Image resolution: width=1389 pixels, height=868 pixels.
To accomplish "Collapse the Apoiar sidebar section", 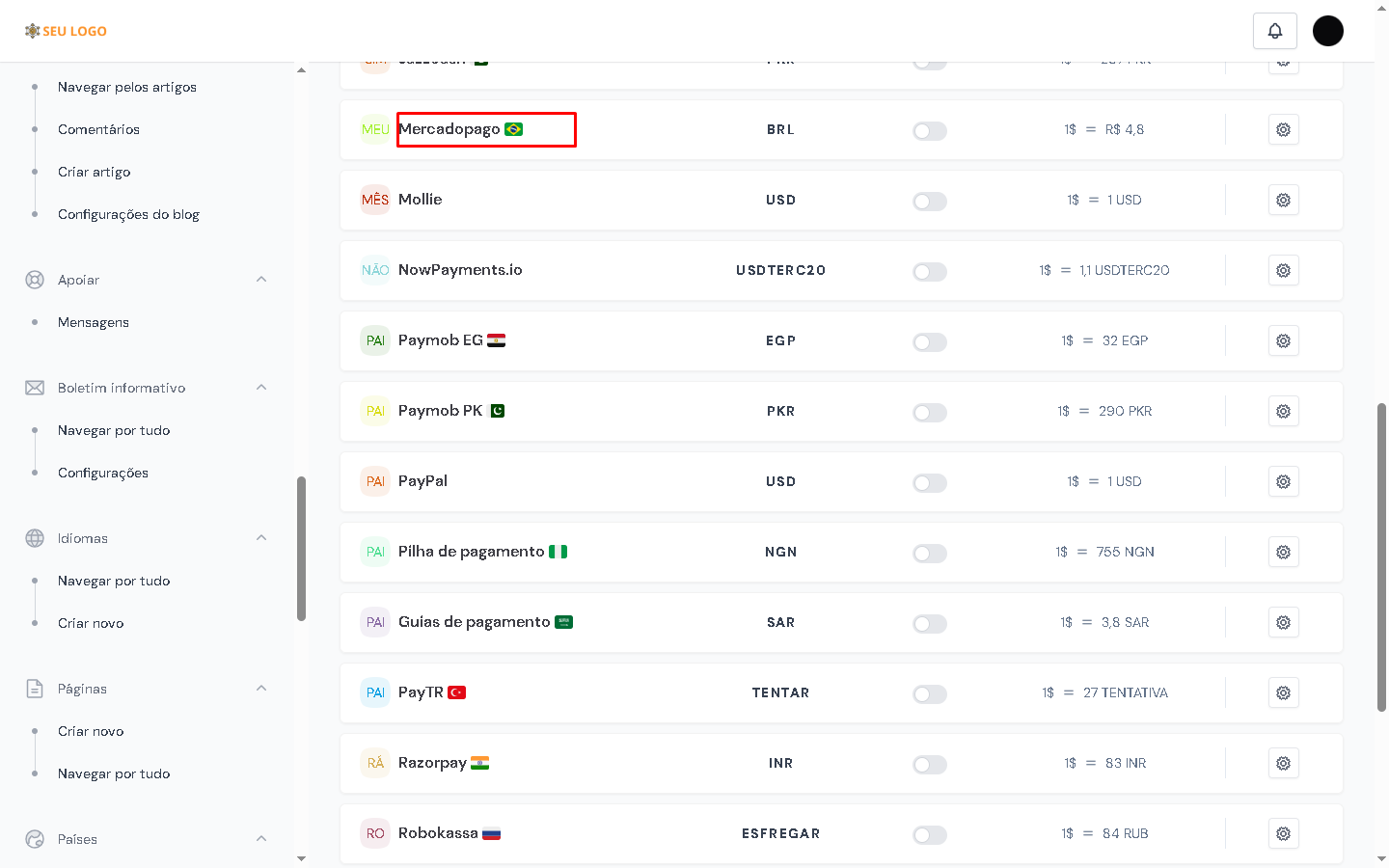I will [261, 280].
